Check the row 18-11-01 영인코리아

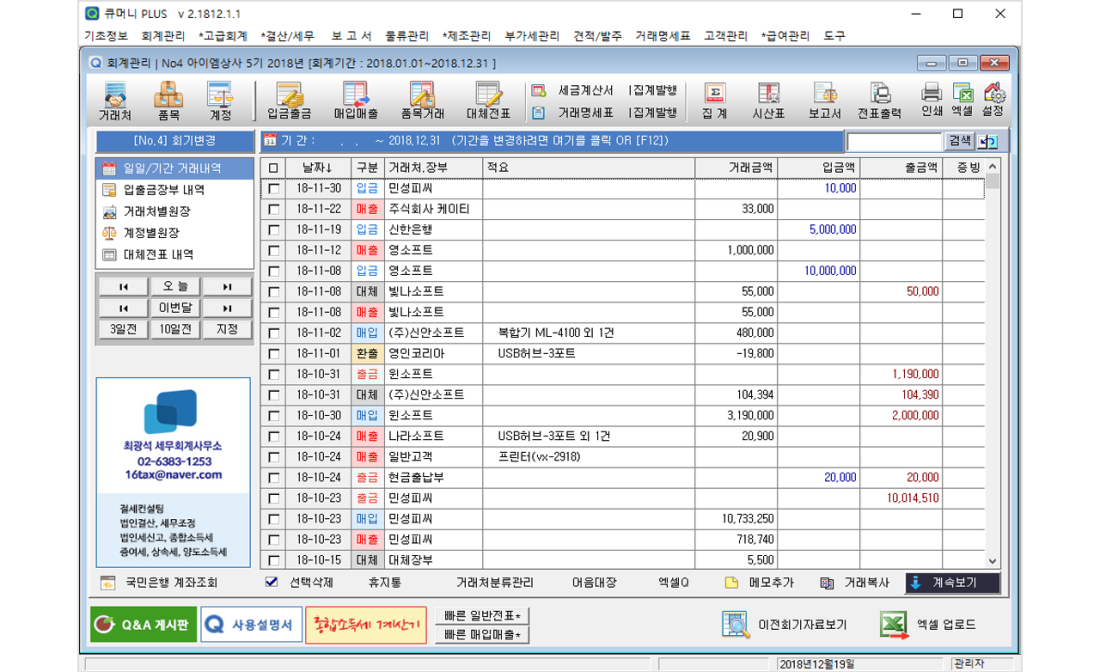(274, 354)
